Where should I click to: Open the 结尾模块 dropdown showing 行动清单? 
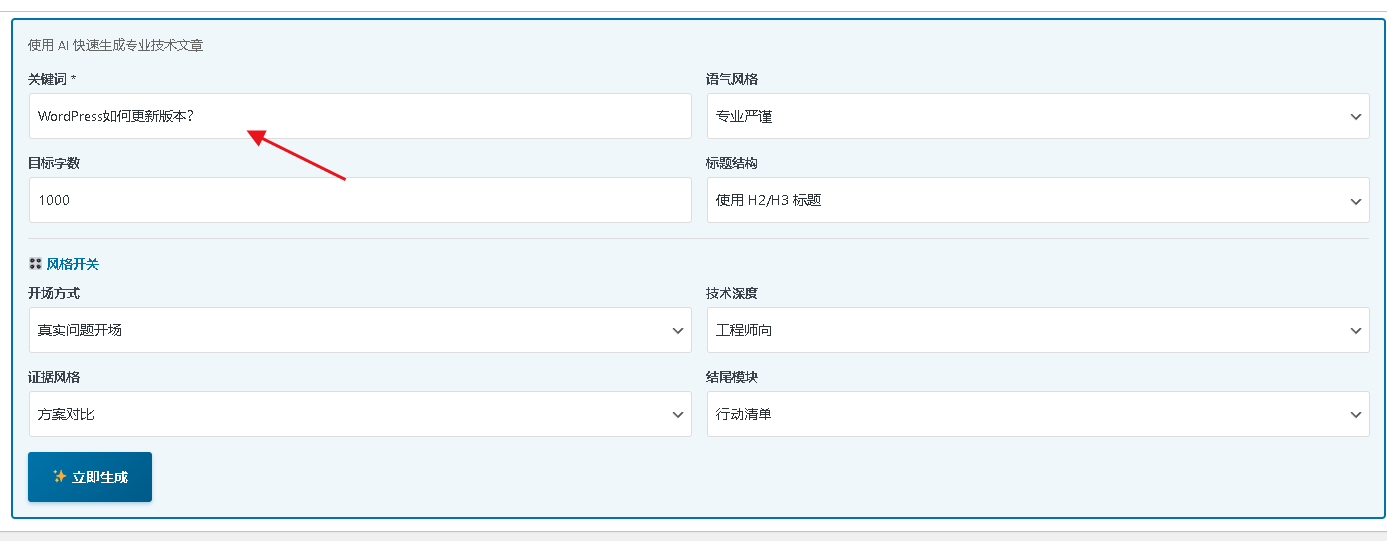(x=1038, y=414)
